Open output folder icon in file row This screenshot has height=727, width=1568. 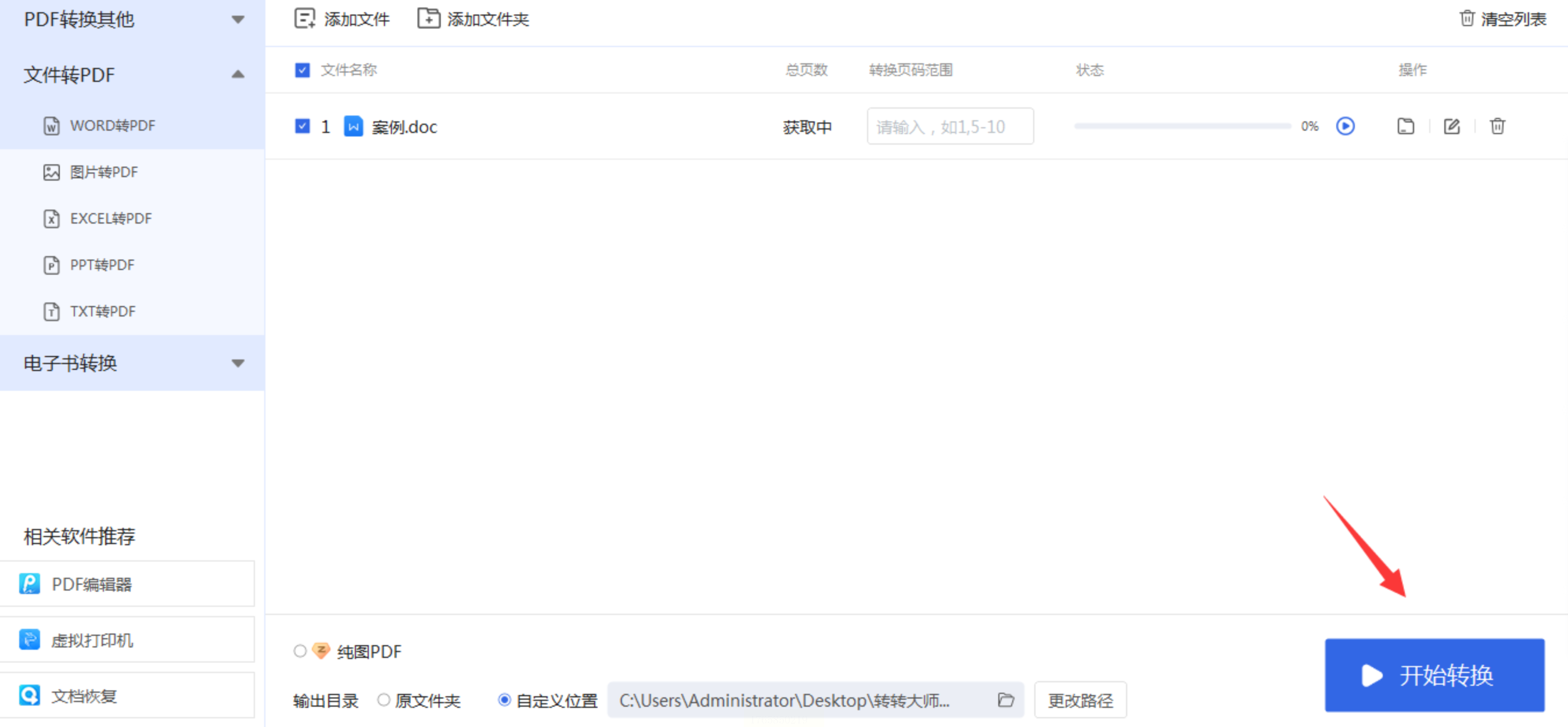pos(1405,126)
